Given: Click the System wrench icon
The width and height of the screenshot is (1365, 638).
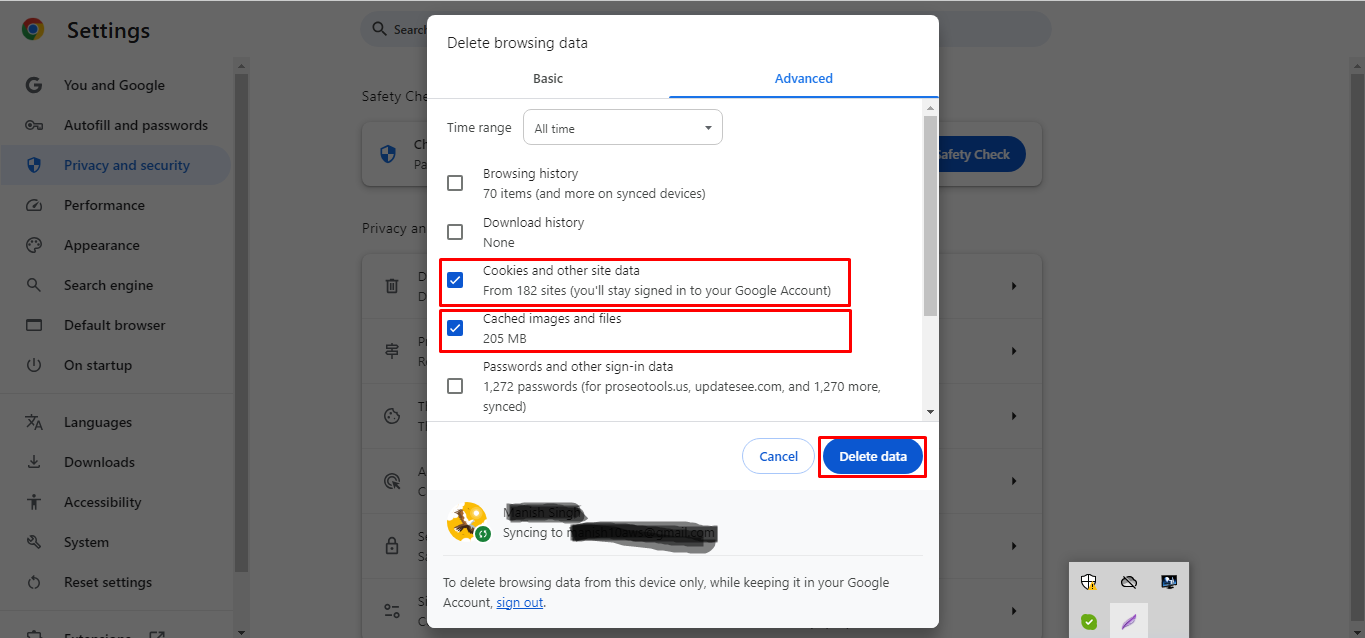Looking at the screenshot, I should point(34,542).
